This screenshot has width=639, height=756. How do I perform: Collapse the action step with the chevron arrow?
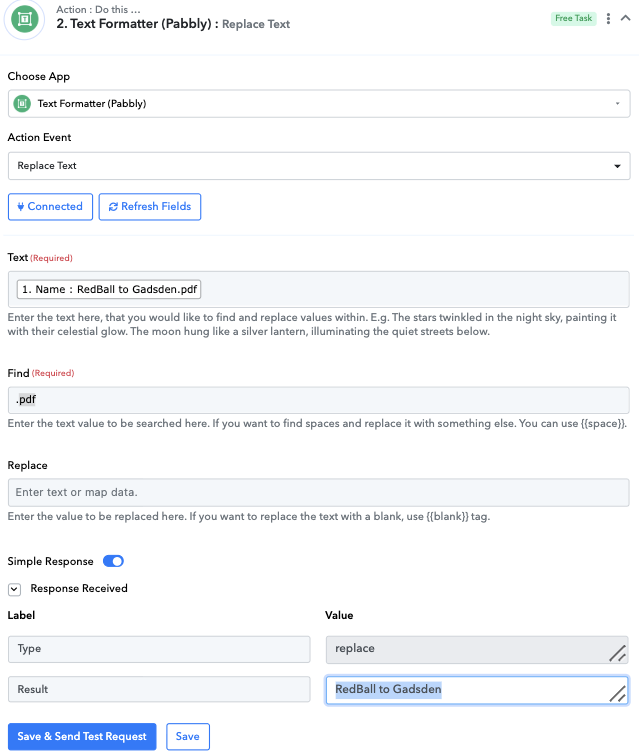click(x=625, y=18)
